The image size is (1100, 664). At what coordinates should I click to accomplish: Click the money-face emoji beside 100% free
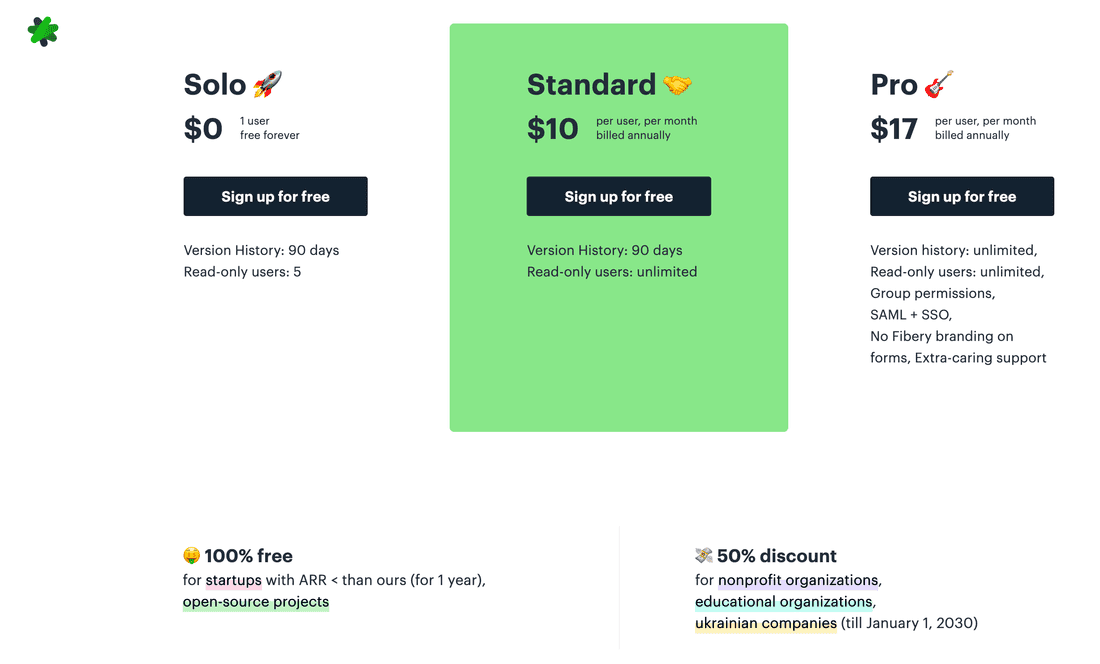[192, 556]
